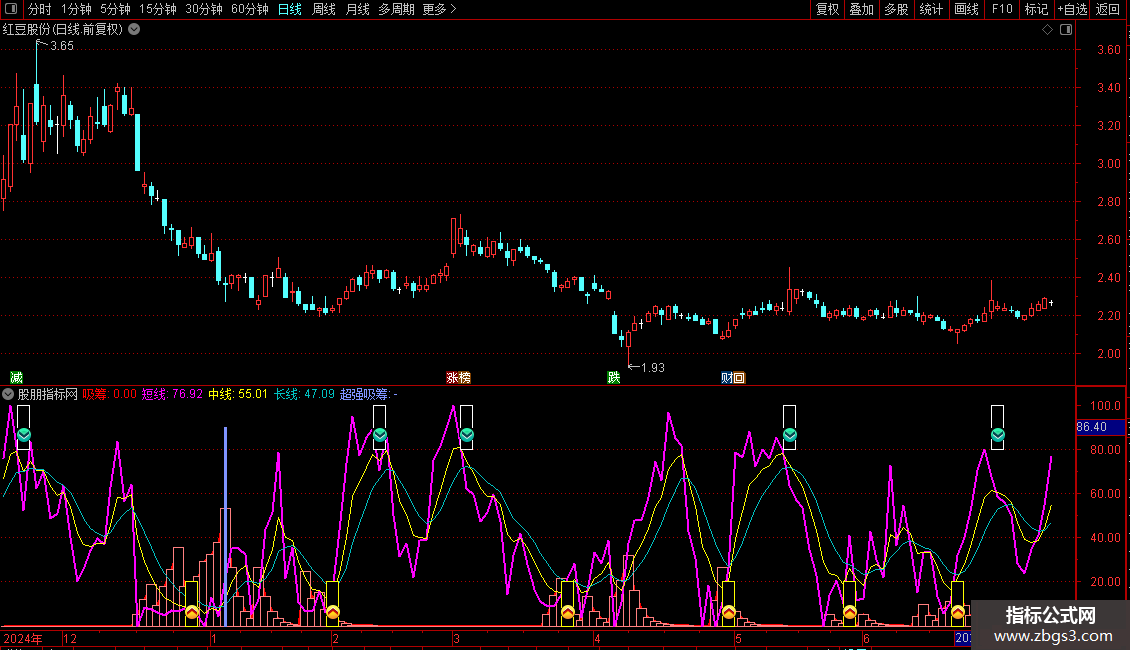The image size is (1130, 650).
Task: Expand dropdown next to 红豆股份(日线.前复权)
Action: click(134, 30)
